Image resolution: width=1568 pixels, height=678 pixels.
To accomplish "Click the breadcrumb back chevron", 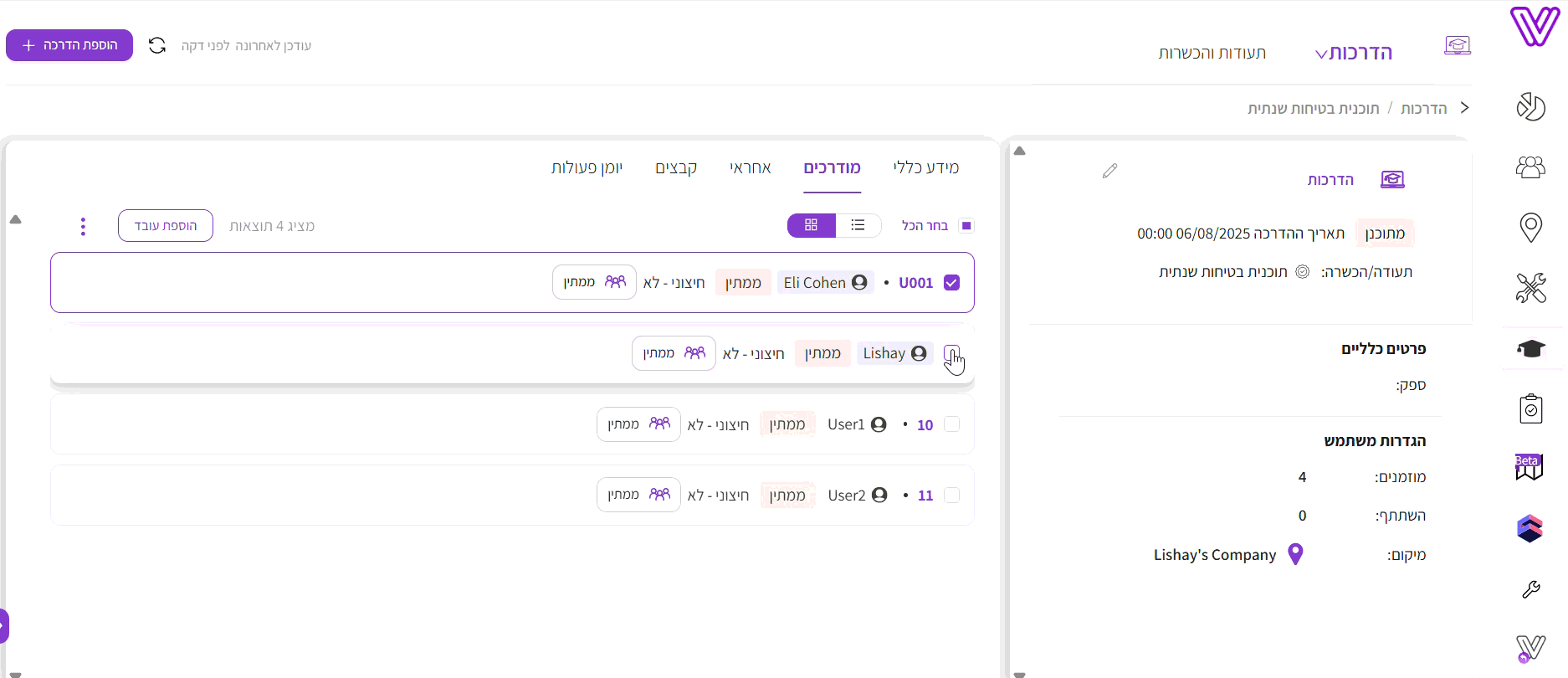I will coord(1464,108).
